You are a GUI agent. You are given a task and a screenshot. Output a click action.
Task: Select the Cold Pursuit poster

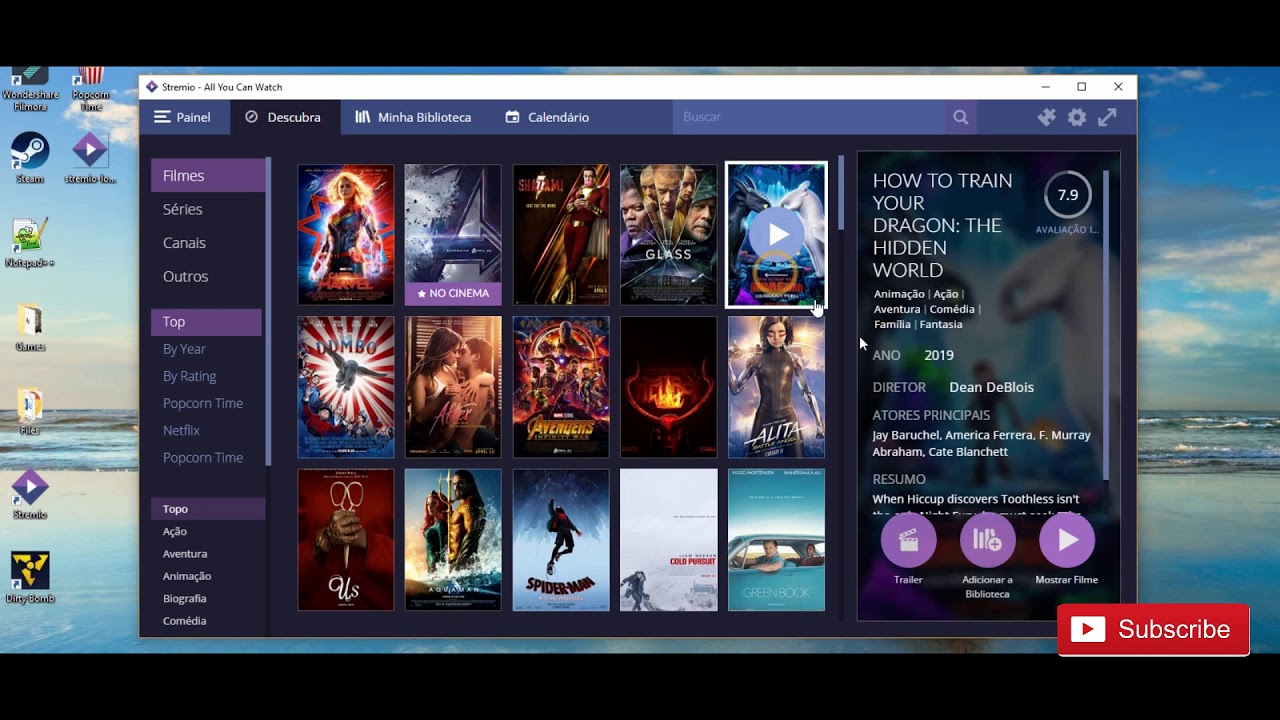point(669,540)
